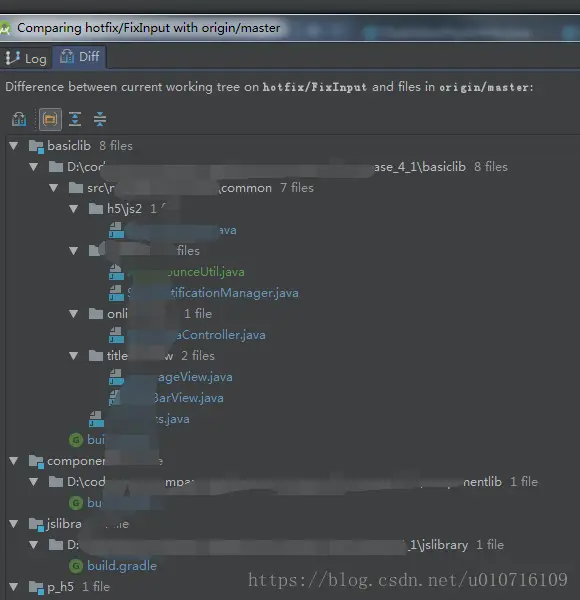
Task: Click the gradle icon under nentlib directory
Action: (x=76, y=503)
